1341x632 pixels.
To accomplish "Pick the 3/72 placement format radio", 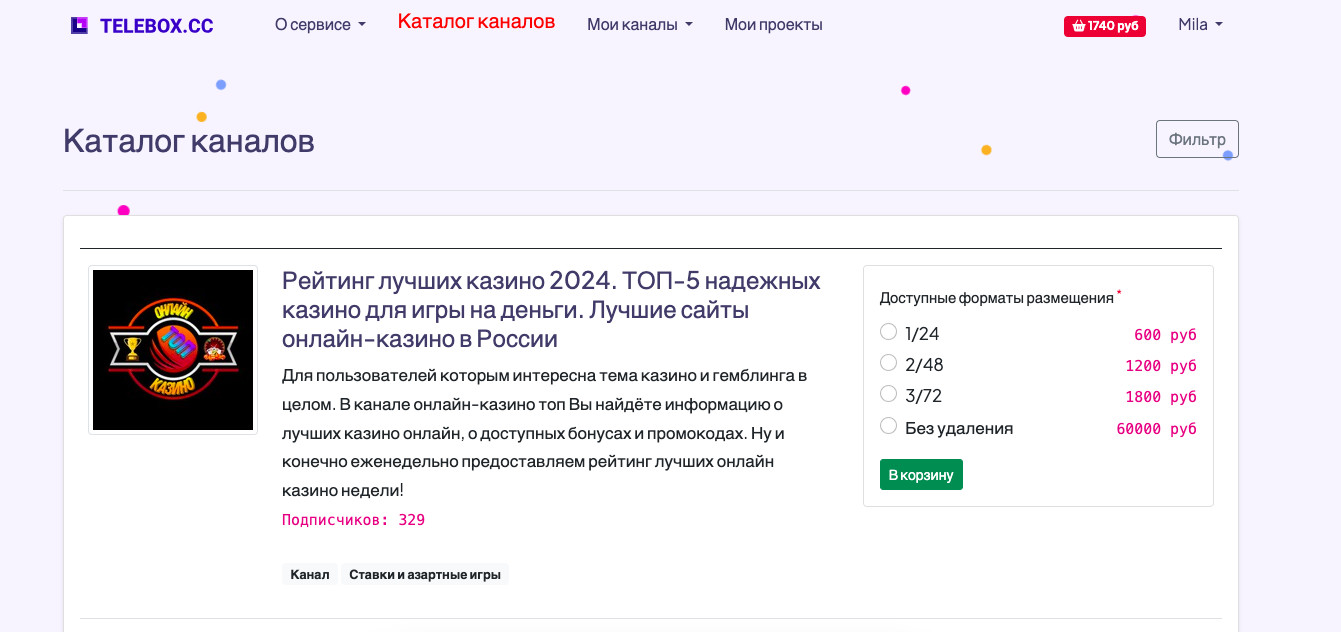I will tap(888, 394).
